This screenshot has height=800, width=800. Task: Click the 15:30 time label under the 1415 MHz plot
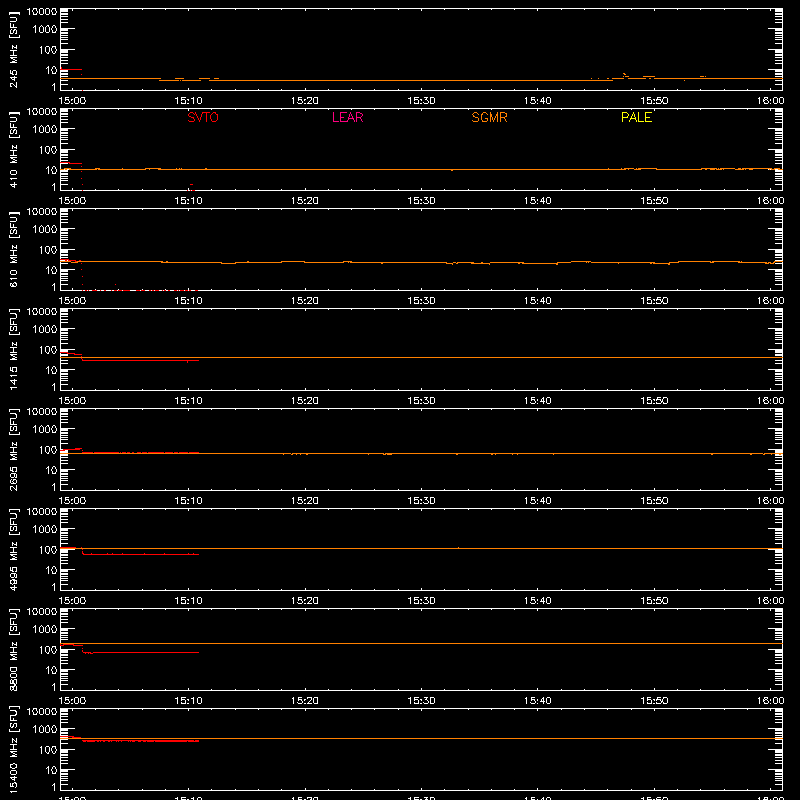coord(421,401)
